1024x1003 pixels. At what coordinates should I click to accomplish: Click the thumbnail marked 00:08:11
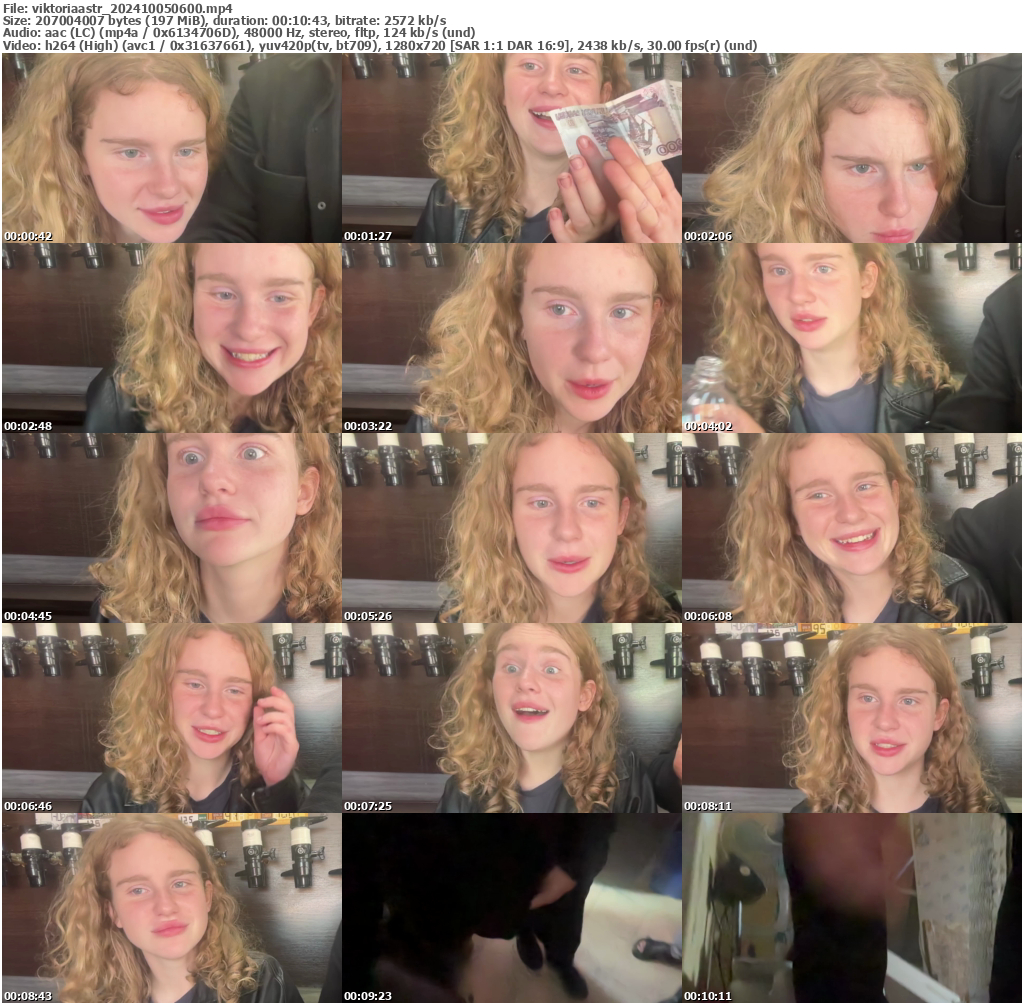(850, 717)
